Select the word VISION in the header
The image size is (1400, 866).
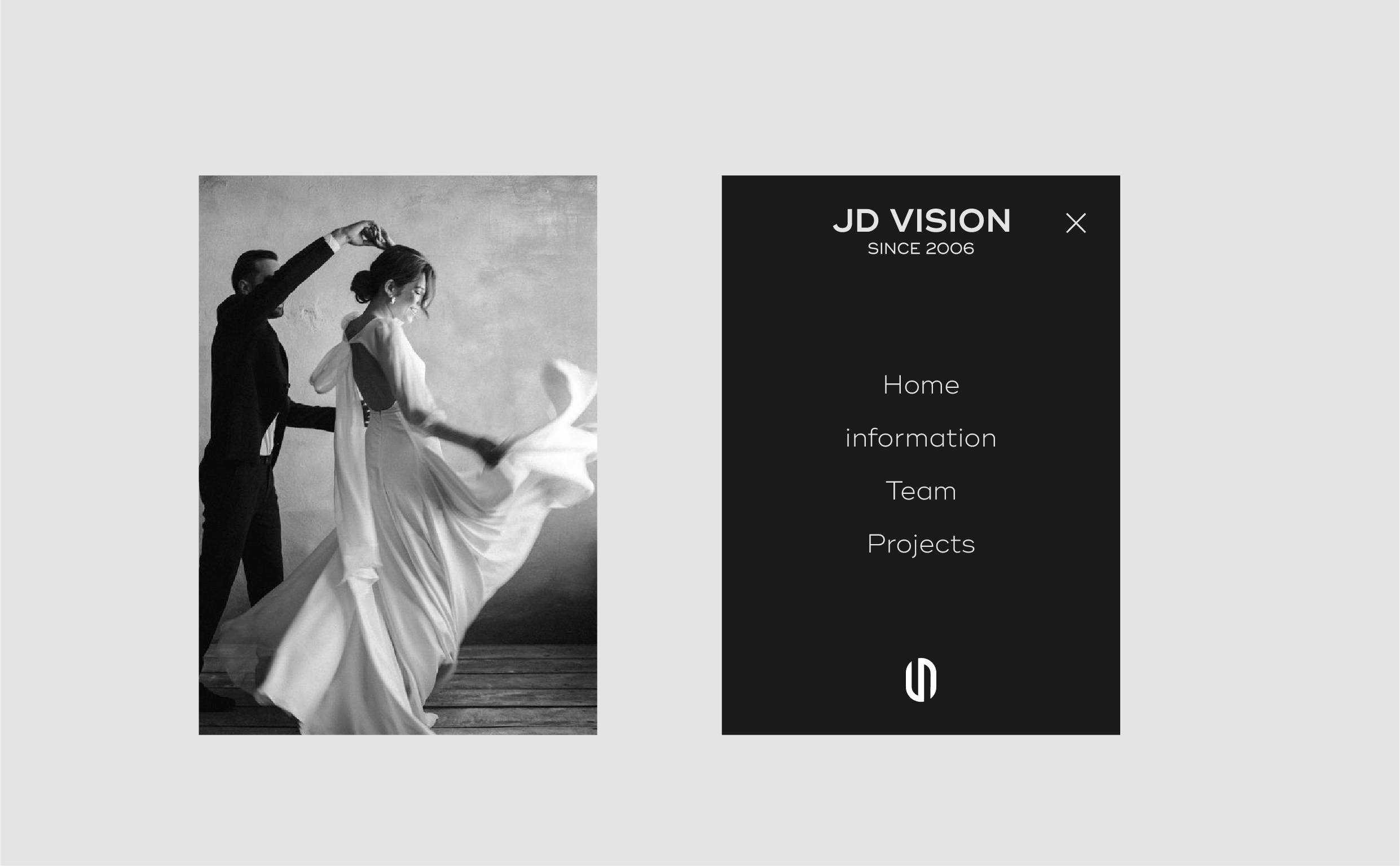[951, 221]
